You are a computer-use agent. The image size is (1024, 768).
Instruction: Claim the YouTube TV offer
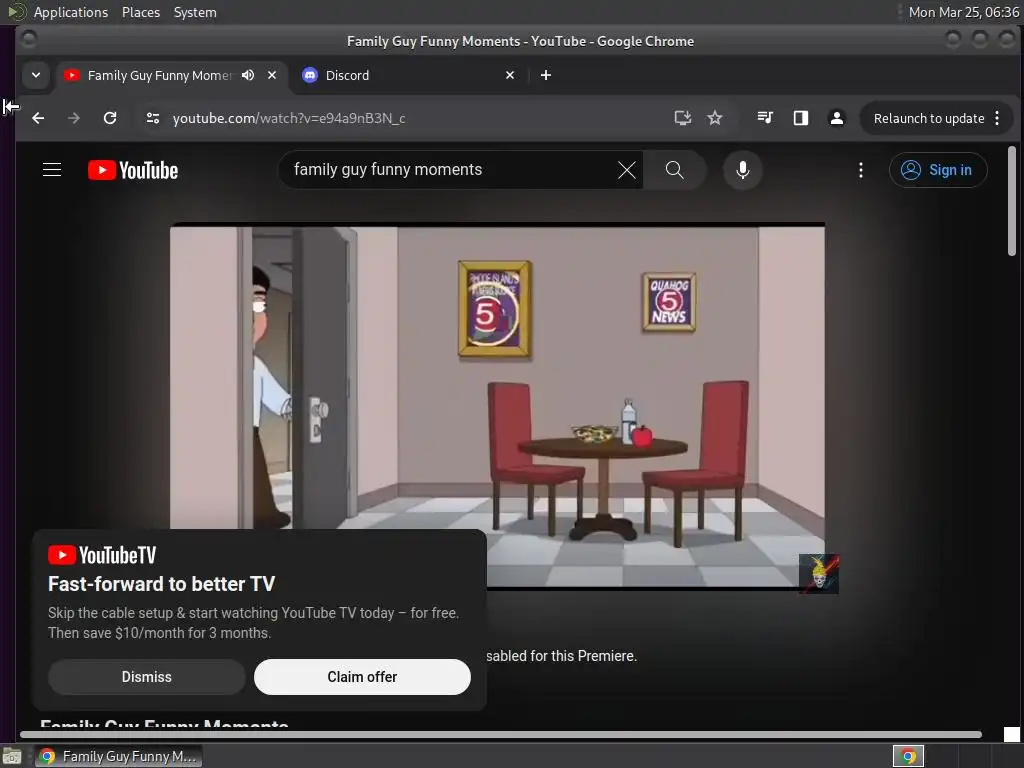coord(362,677)
